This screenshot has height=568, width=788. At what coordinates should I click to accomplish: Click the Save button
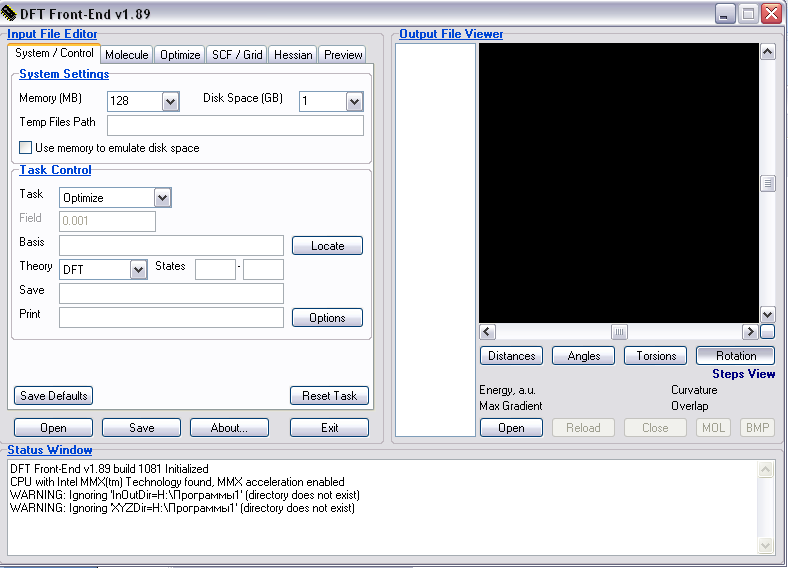141,428
